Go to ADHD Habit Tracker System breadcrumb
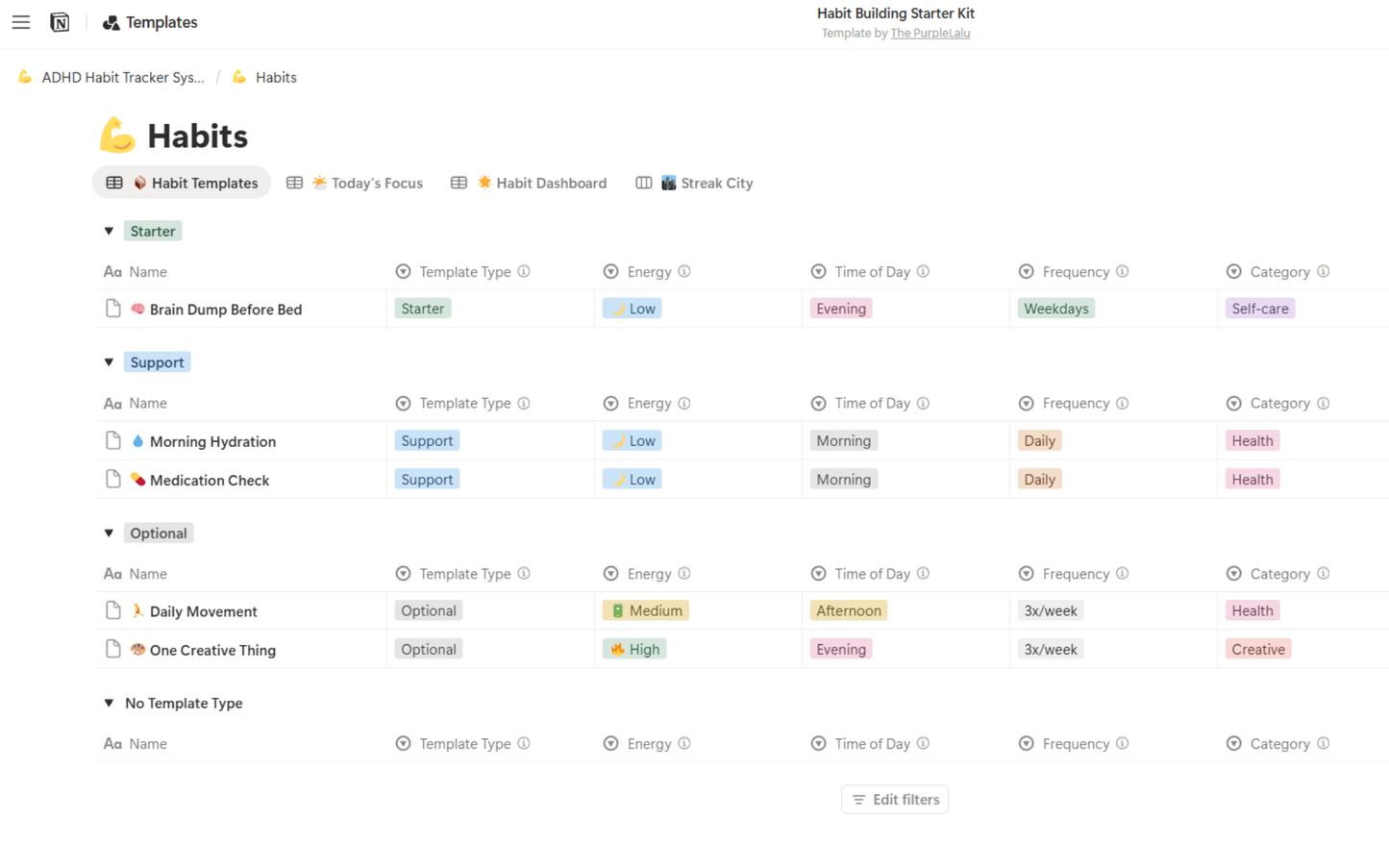This screenshot has width=1389, height=868. click(x=122, y=77)
